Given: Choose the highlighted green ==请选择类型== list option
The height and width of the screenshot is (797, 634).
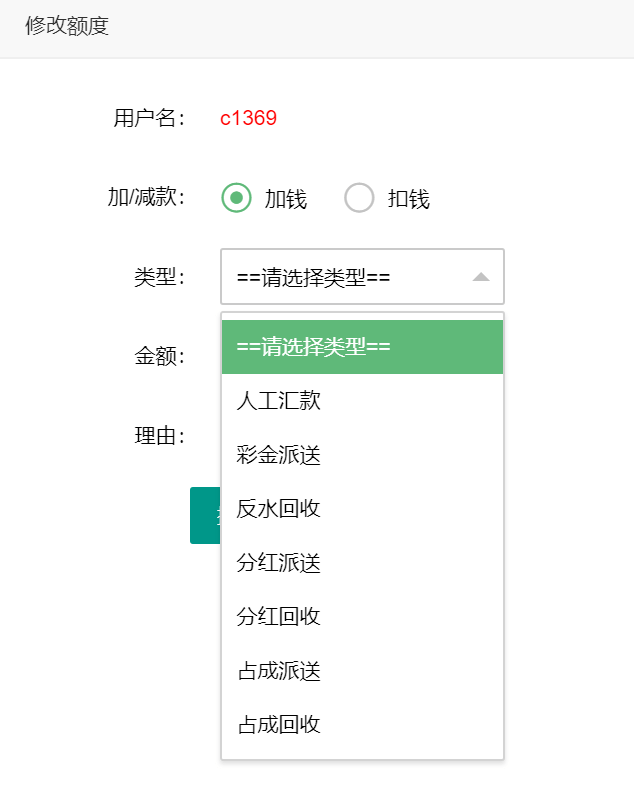Looking at the screenshot, I should pyautogui.click(x=362, y=347).
